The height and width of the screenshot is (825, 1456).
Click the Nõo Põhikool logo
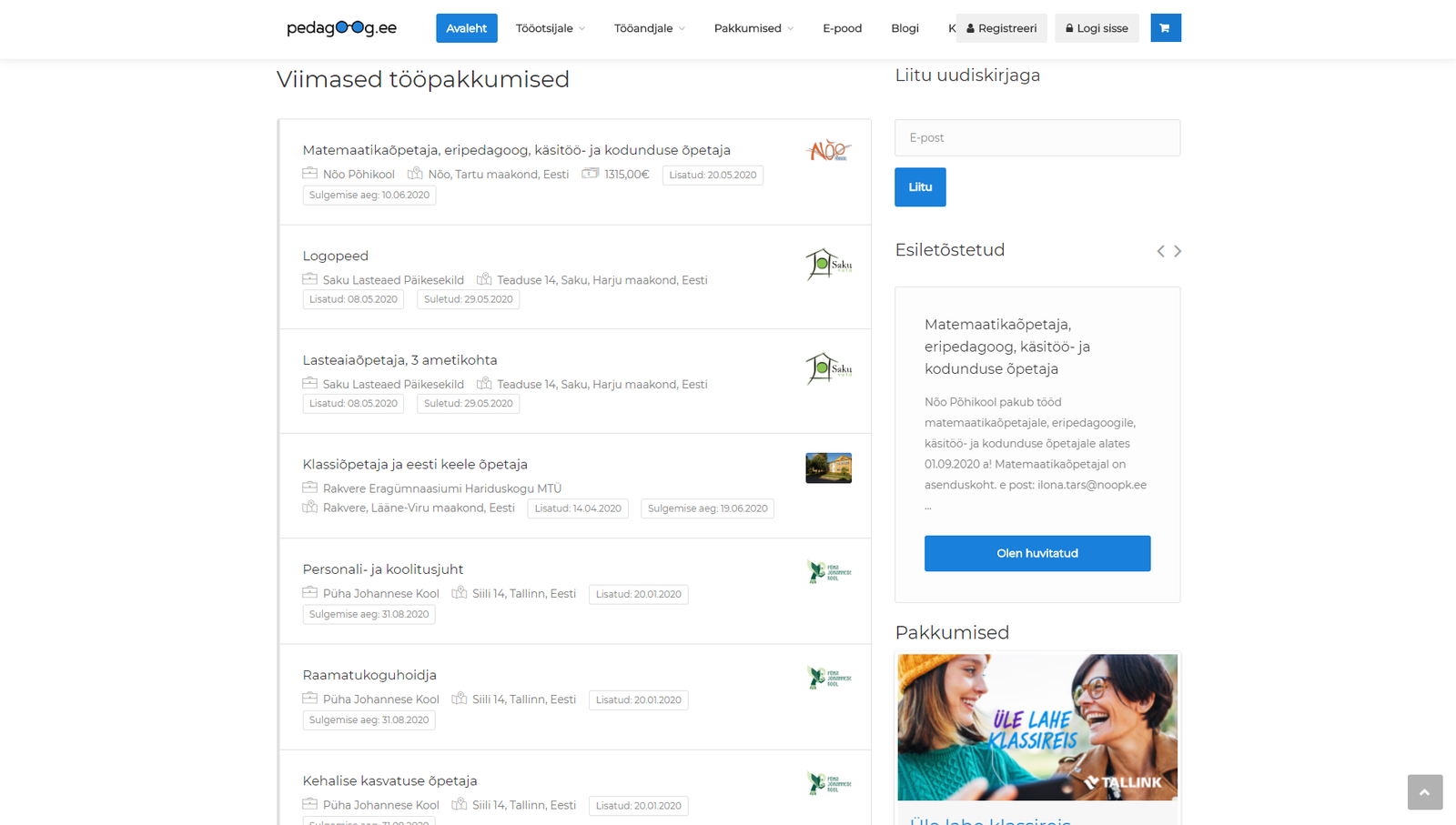828,151
